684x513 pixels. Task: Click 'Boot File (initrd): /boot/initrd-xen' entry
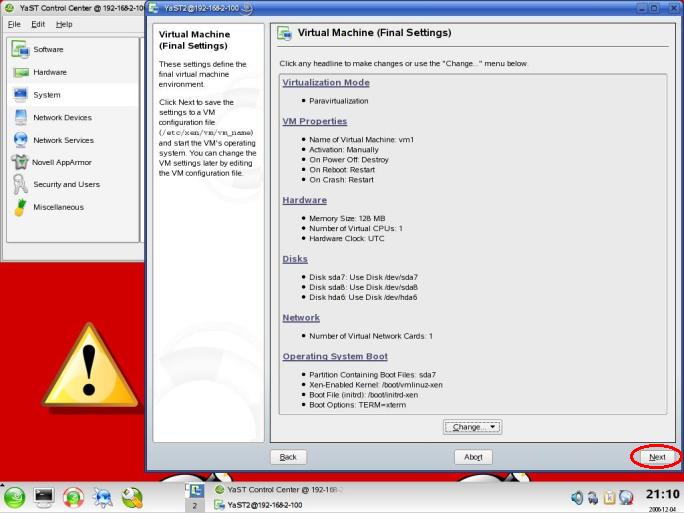pos(363,395)
